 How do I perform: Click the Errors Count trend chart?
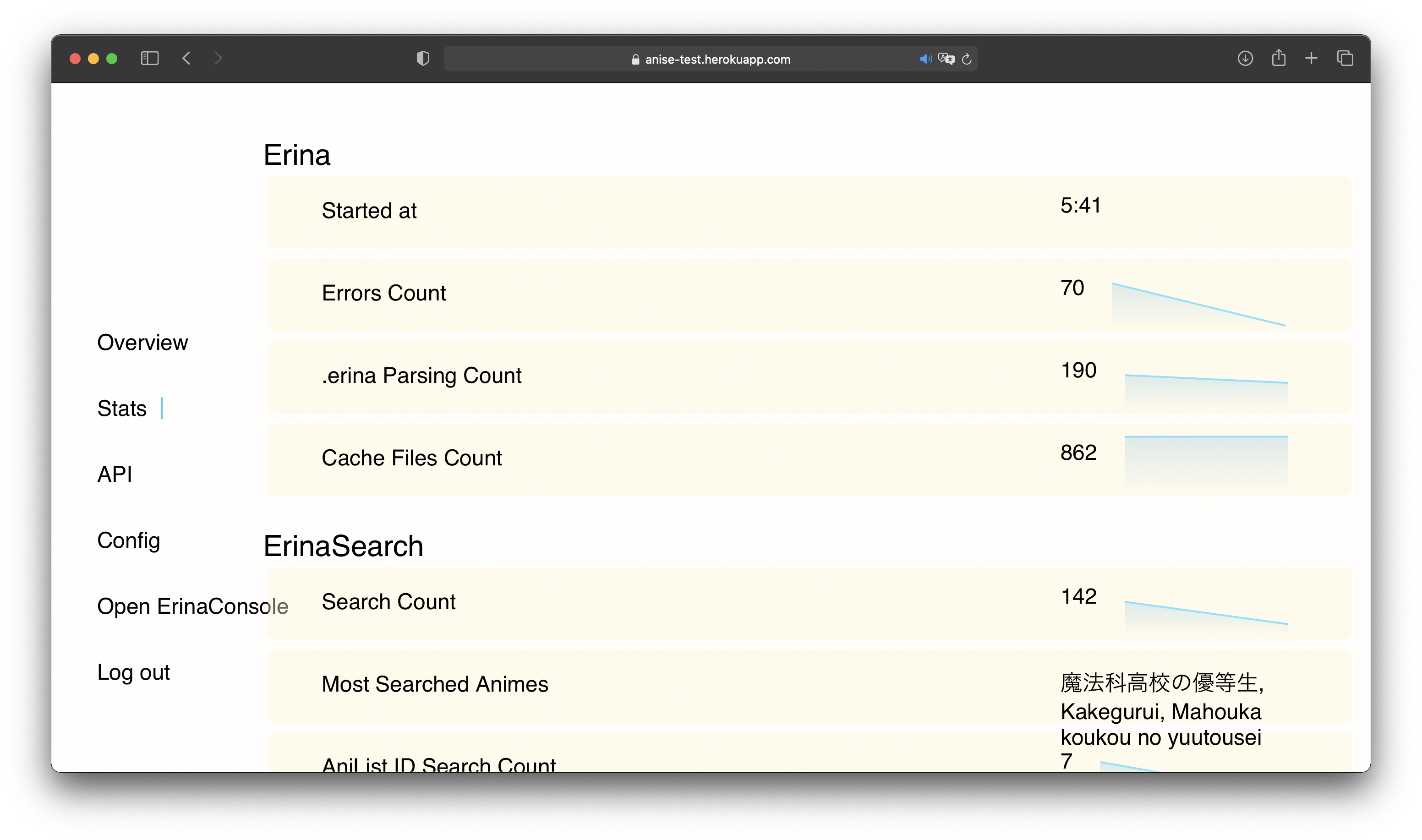[1199, 305]
